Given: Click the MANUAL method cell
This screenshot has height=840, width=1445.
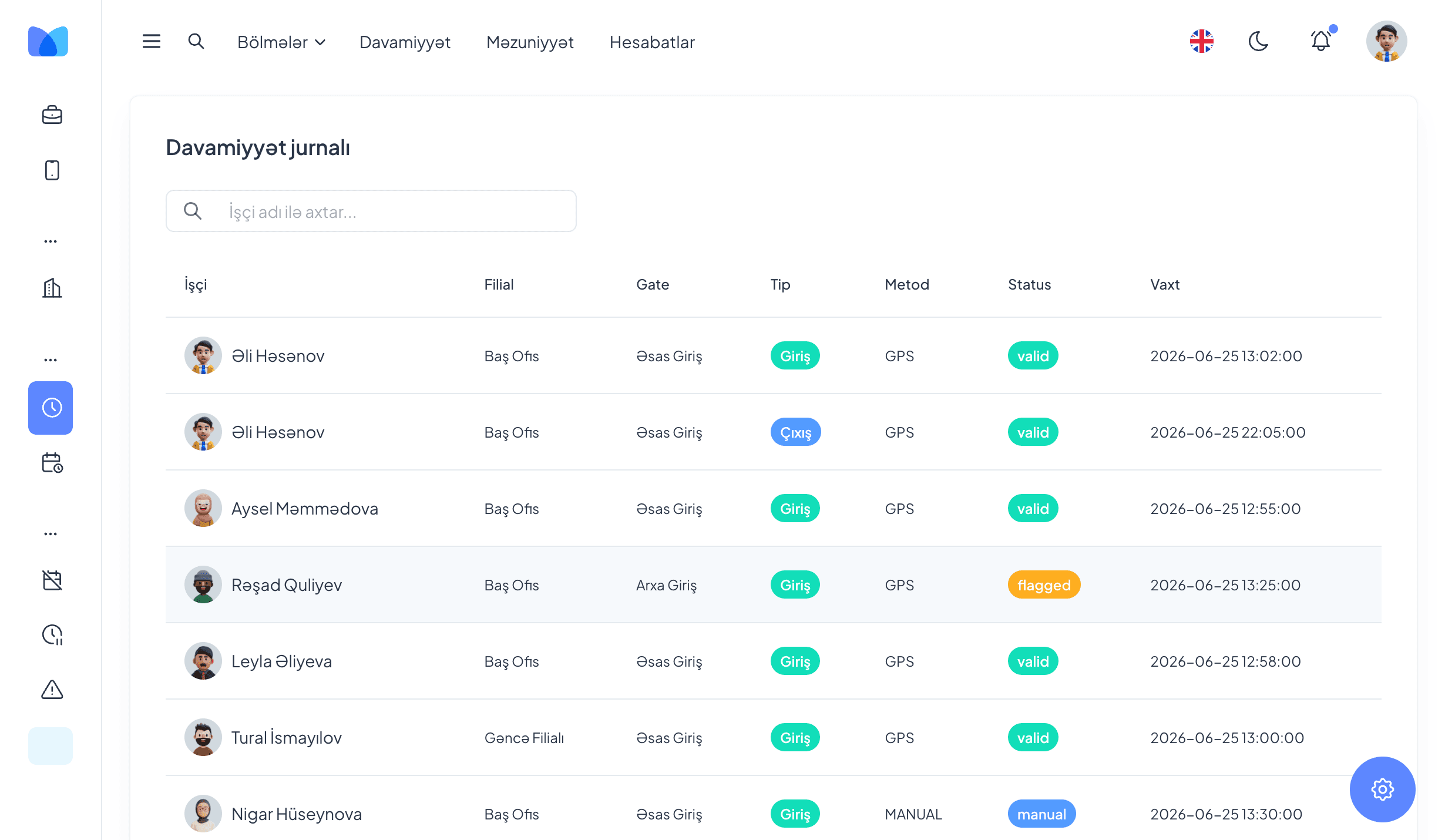Looking at the screenshot, I should click(x=913, y=814).
